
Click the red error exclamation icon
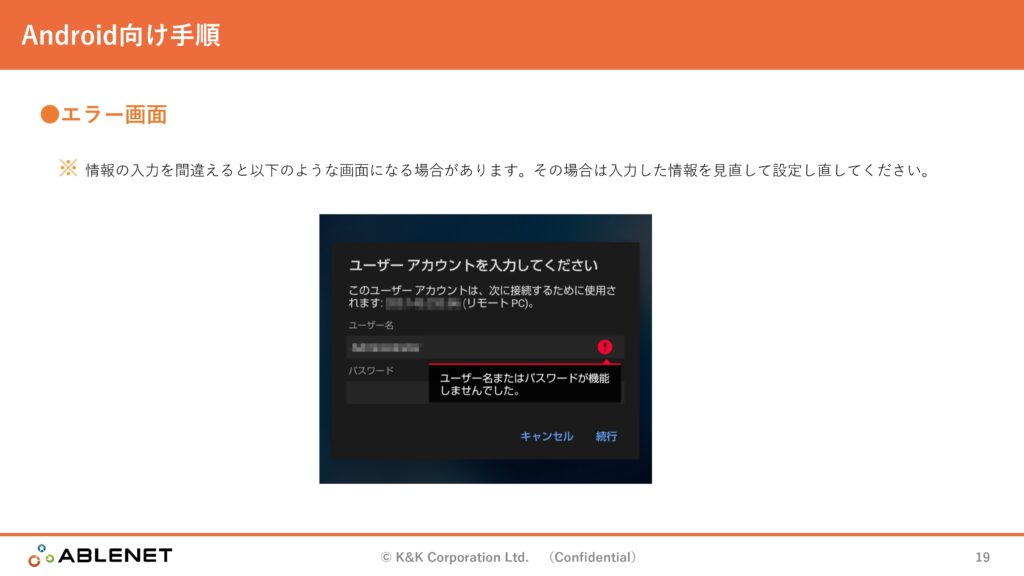[604, 347]
